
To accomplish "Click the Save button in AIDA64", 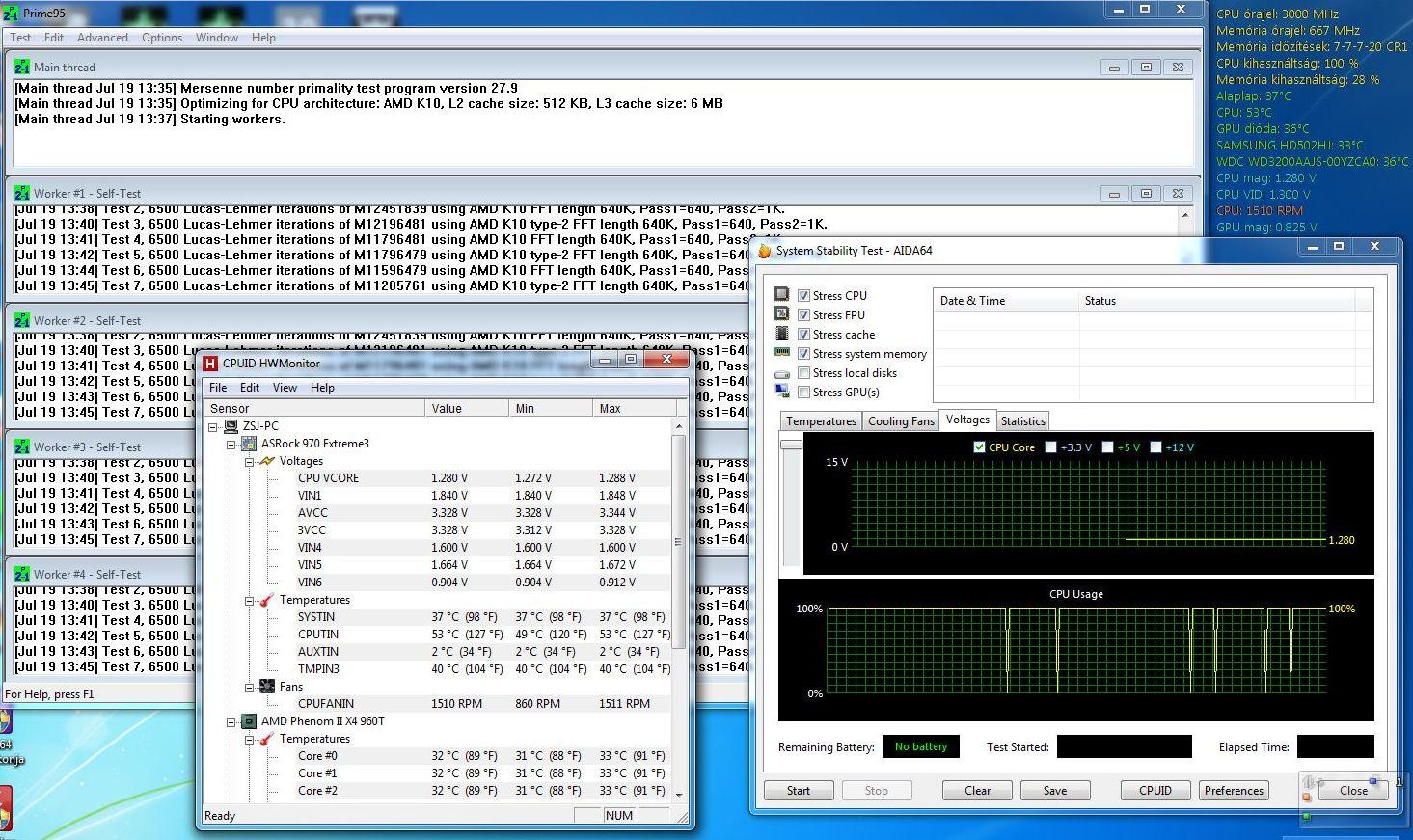I will click(1055, 790).
